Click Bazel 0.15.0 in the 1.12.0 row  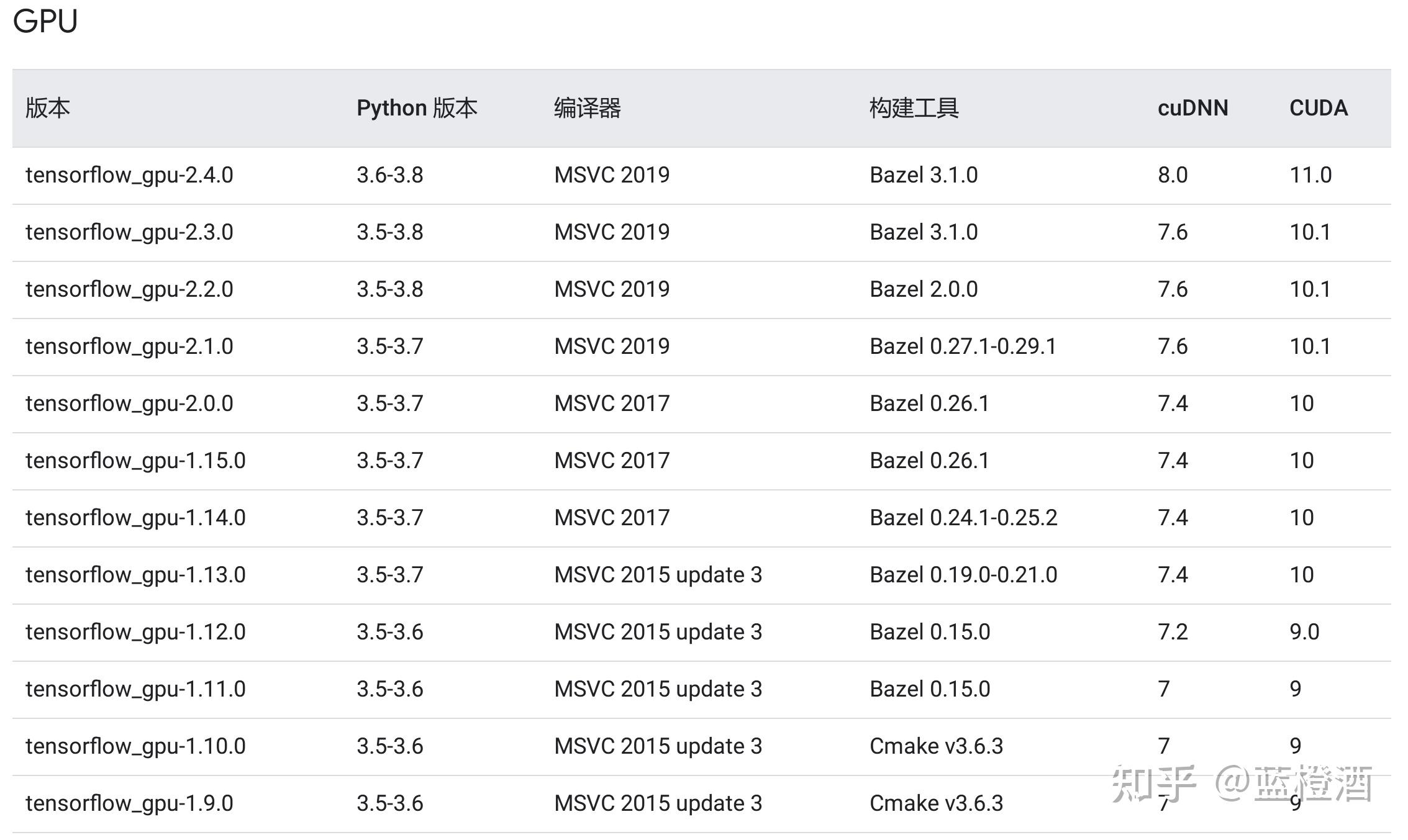[x=930, y=632]
